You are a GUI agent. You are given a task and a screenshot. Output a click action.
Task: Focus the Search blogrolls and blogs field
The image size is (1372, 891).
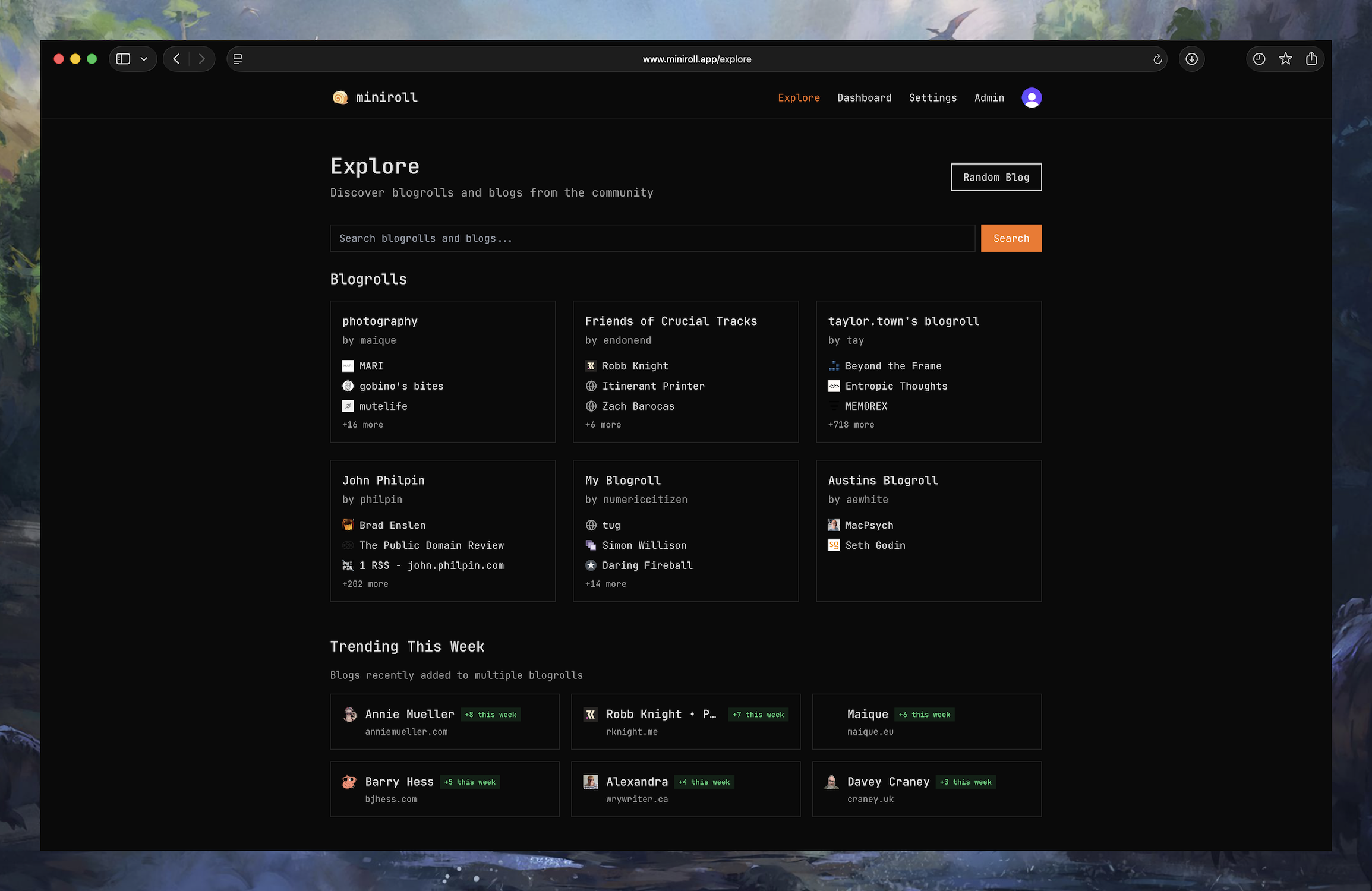tap(652, 238)
